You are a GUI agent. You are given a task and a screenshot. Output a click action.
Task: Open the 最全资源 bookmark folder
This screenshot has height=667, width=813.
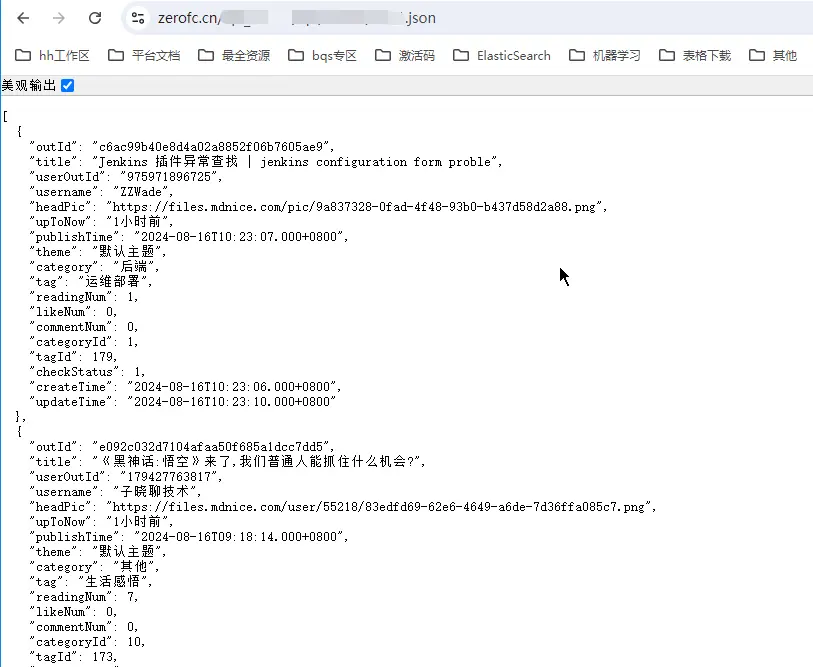(234, 55)
